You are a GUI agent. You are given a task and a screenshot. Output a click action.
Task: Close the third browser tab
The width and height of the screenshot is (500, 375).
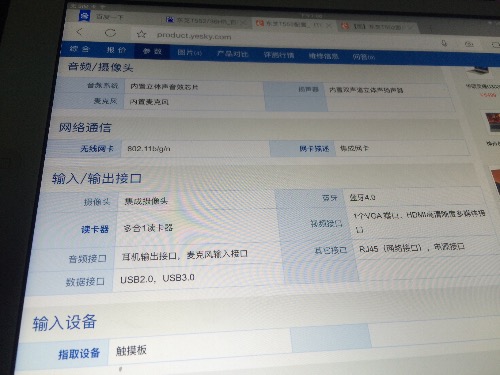pos(328,25)
